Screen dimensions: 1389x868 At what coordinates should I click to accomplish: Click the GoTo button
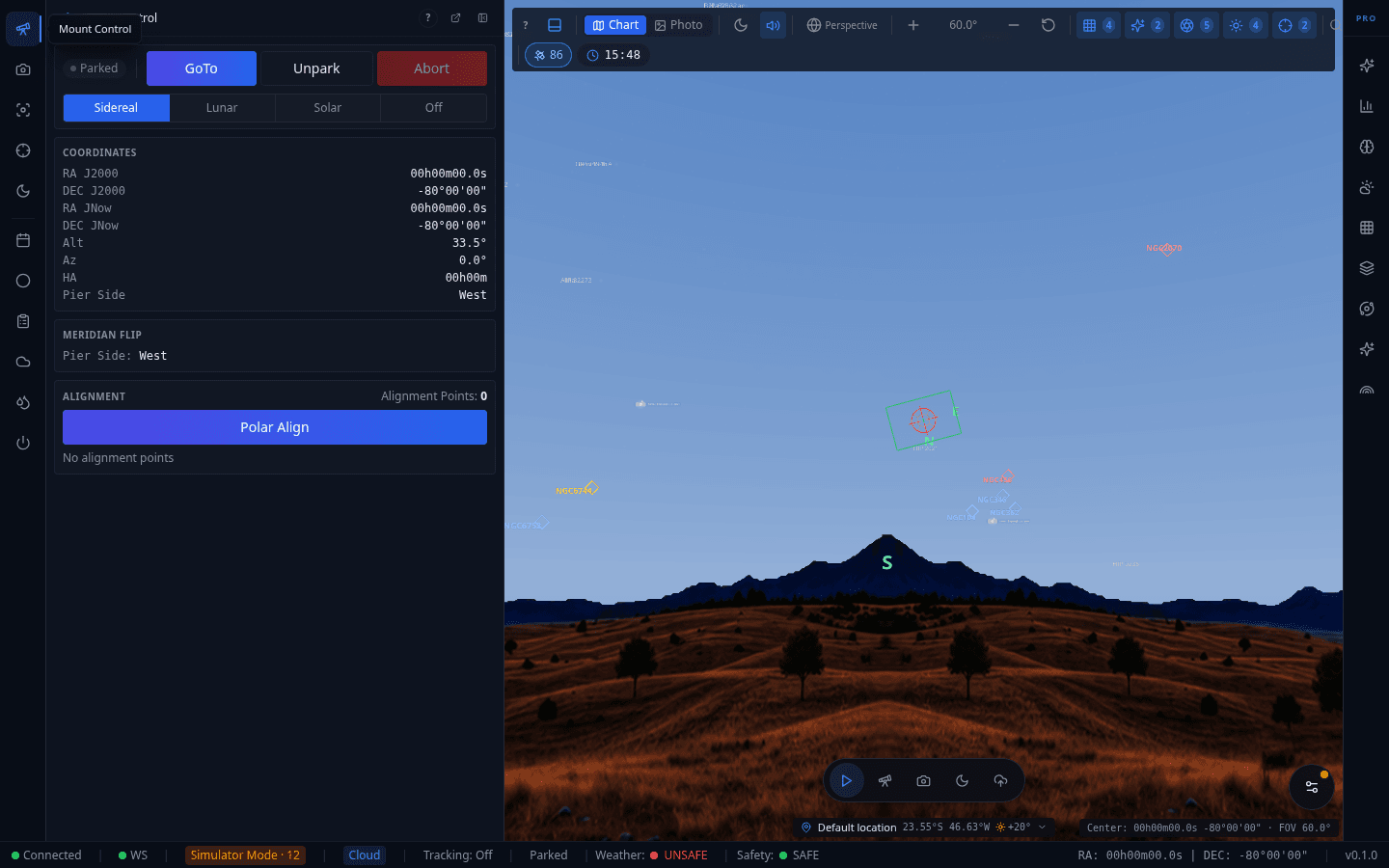pyautogui.click(x=202, y=68)
